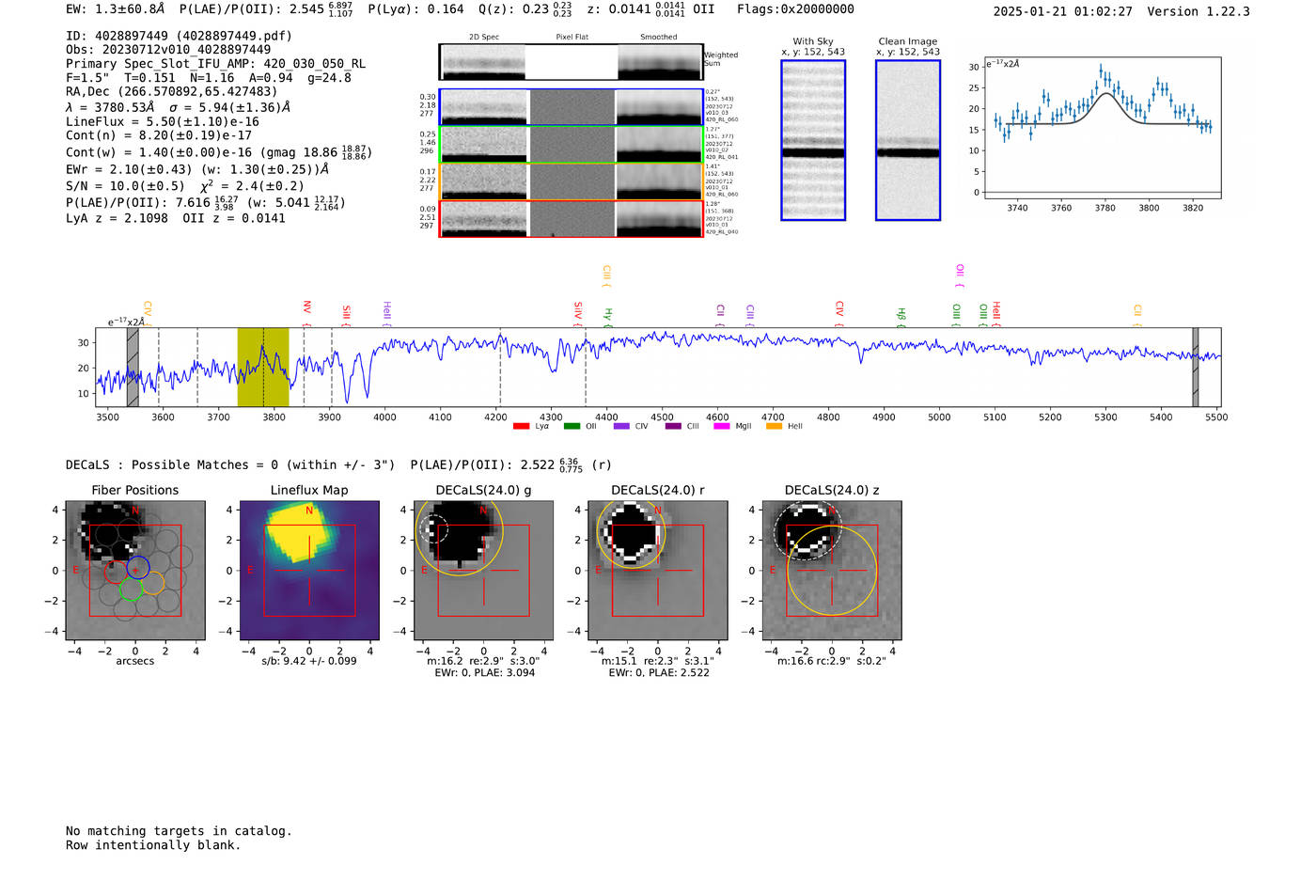This screenshot has width=1316, height=896.
Task: Click the 'Obs: 20230712v010_4028897449' line
Action: point(168,50)
